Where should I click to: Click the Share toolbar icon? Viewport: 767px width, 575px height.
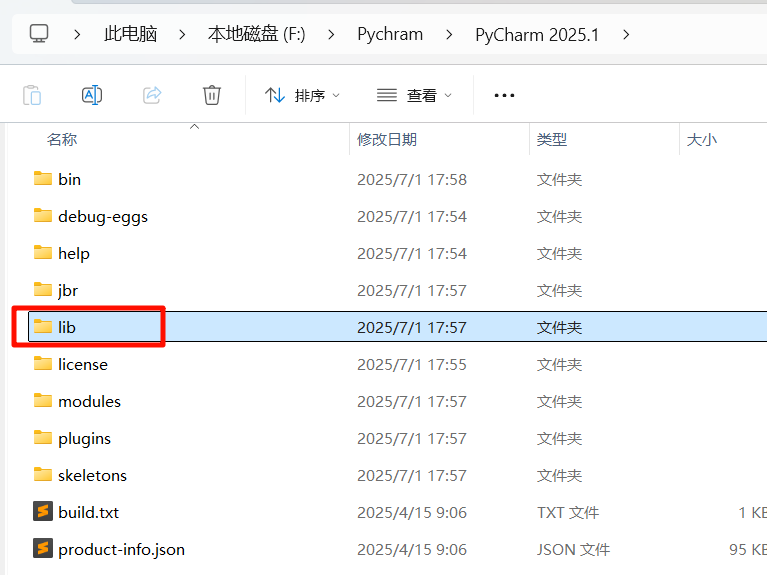click(152, 95)
